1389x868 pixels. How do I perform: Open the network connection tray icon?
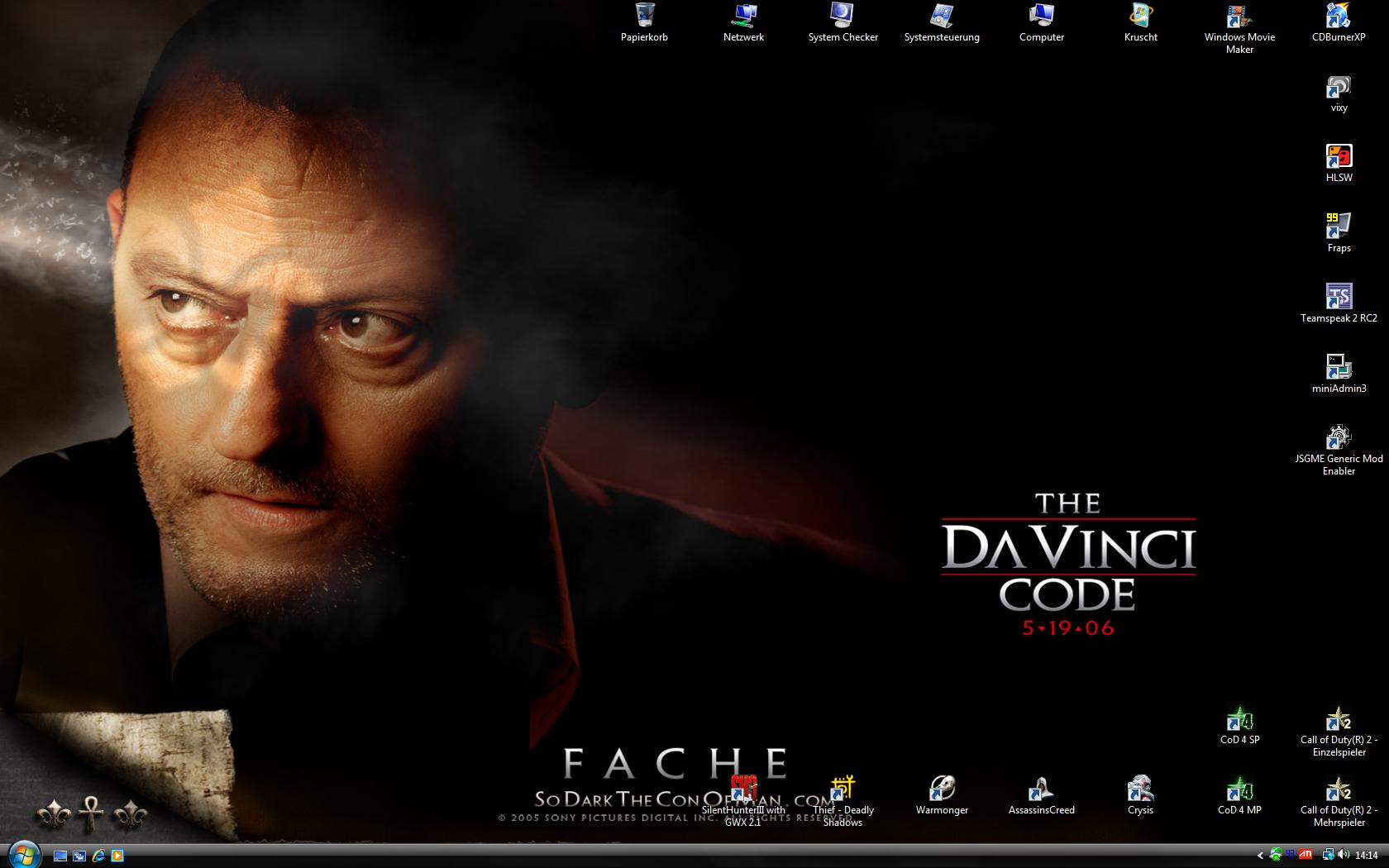pos(1328,855)
